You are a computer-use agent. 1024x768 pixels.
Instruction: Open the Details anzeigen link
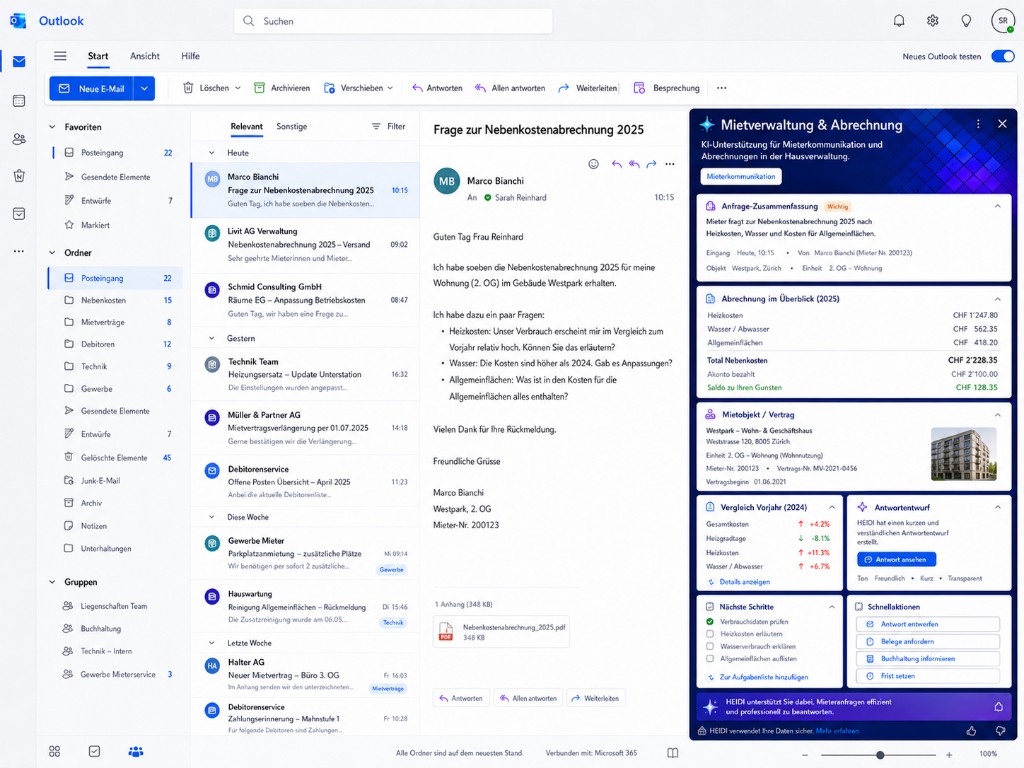click(x=739, y=582)
